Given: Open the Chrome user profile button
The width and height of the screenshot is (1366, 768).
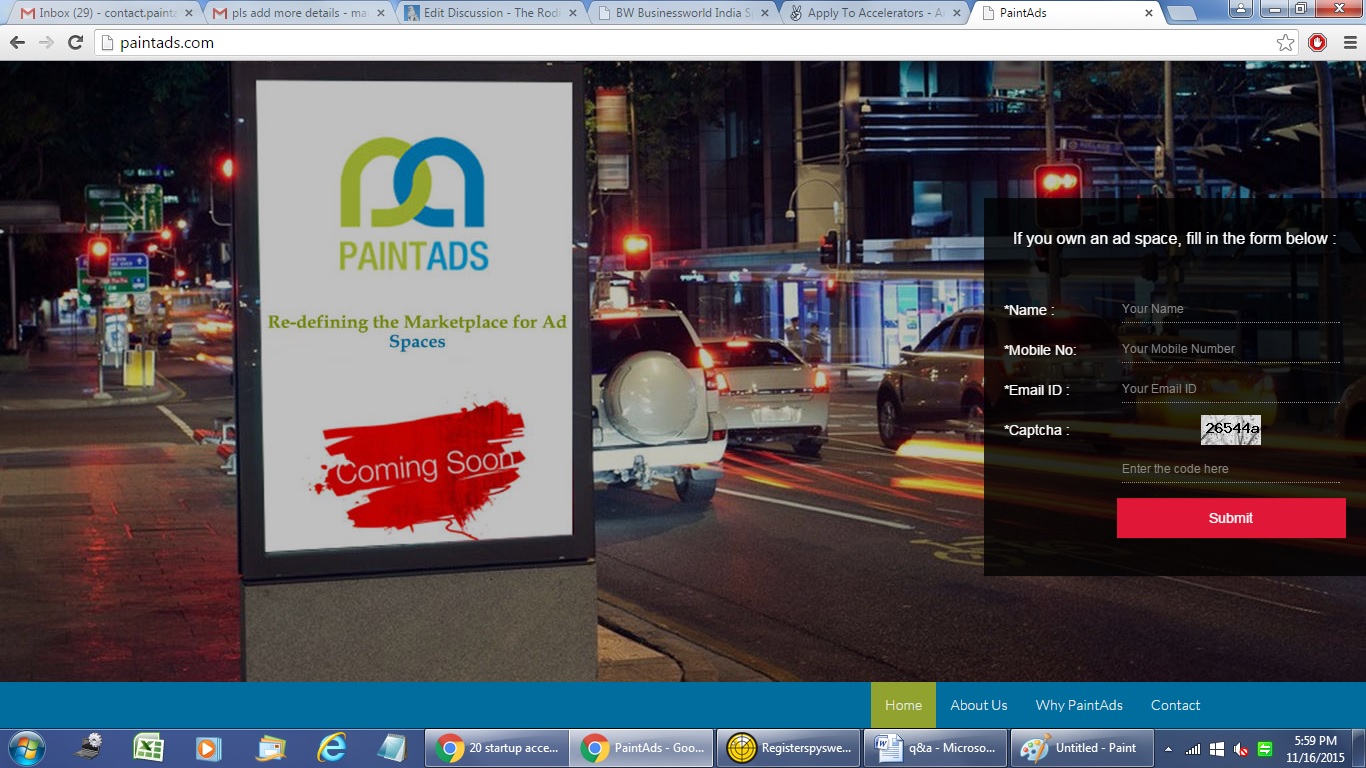Looking at the screenshot, I should point(1241,9).
